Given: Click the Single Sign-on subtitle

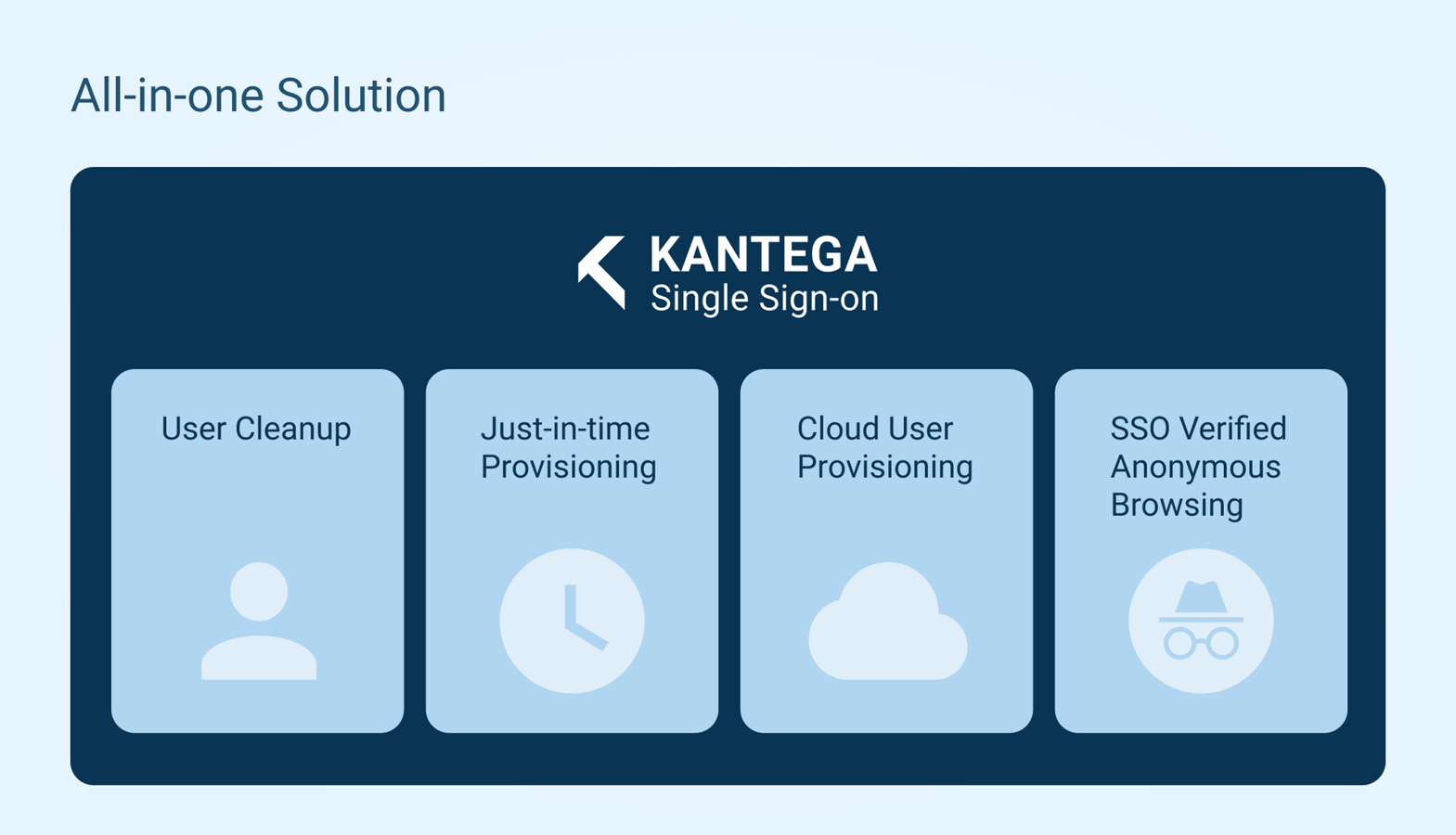Looking at the screenshot, I should tap(765, 299).
